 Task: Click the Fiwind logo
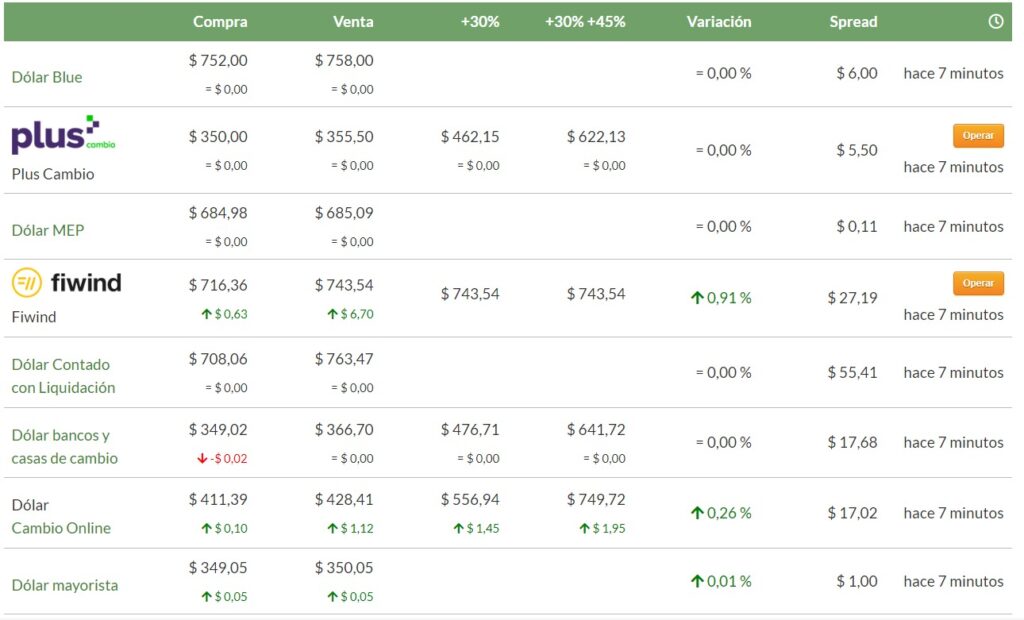tap(66, 283)
